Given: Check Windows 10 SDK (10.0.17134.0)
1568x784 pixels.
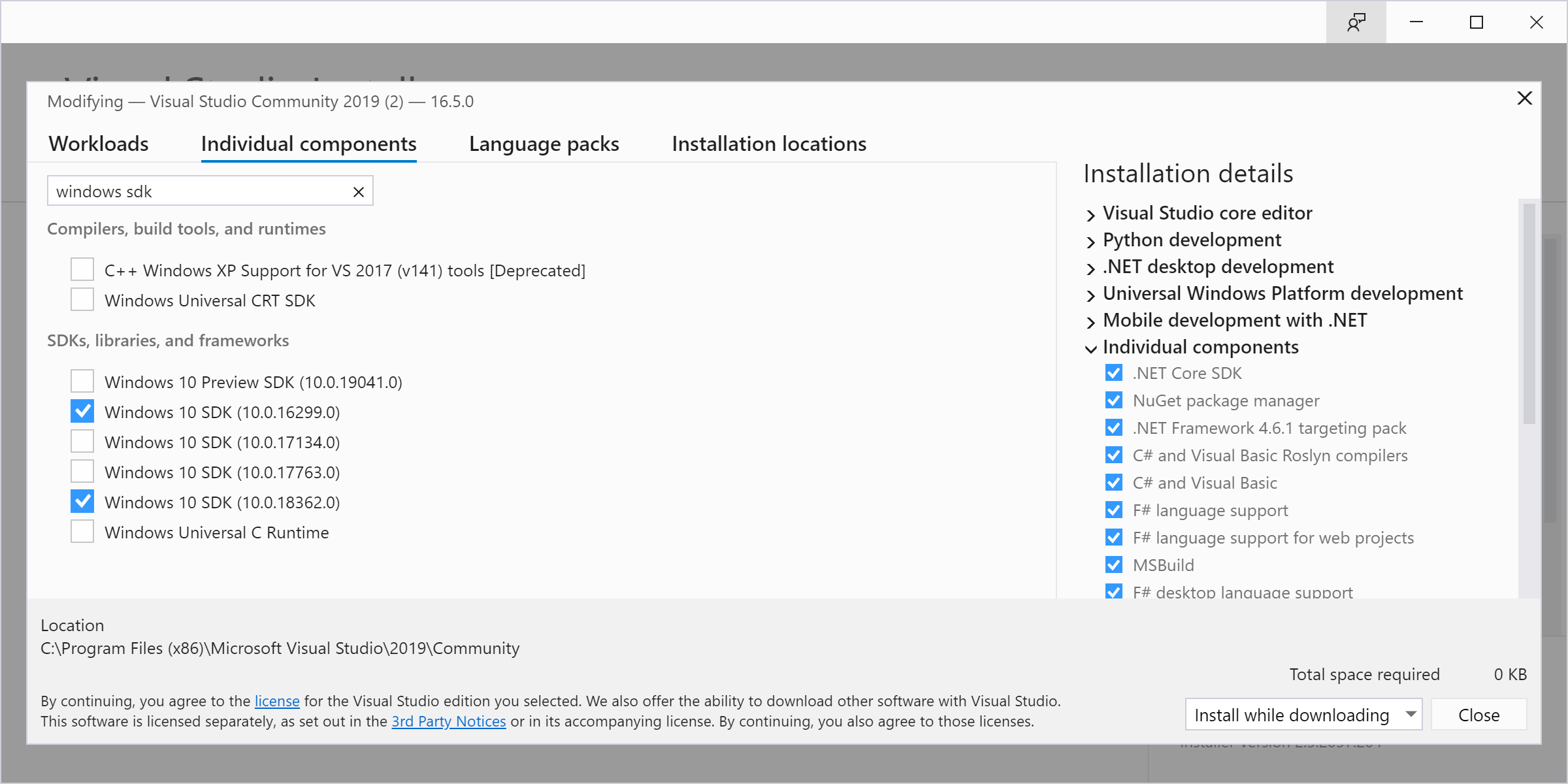Looking at the screenshot, I should coord(82,441).
